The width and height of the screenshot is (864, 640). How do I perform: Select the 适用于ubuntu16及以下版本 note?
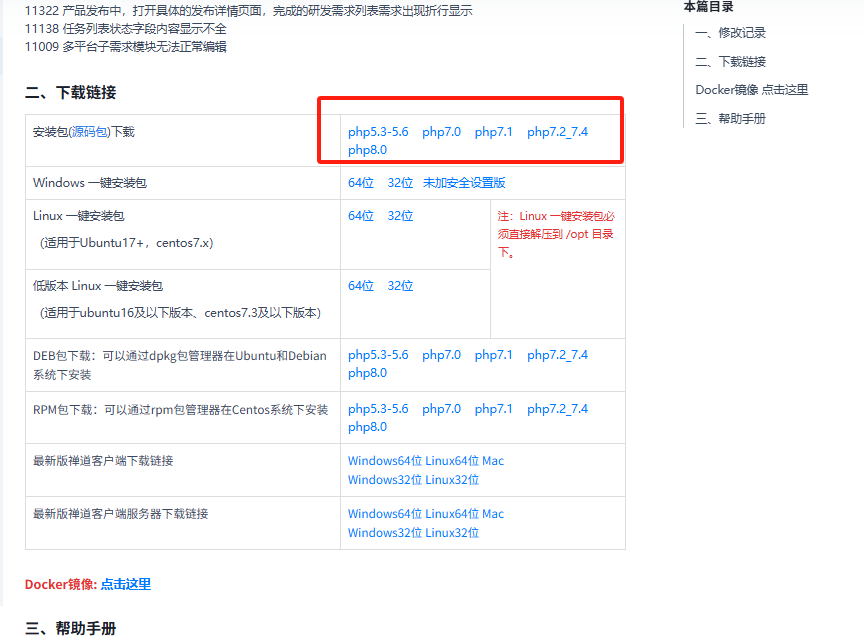180,313
